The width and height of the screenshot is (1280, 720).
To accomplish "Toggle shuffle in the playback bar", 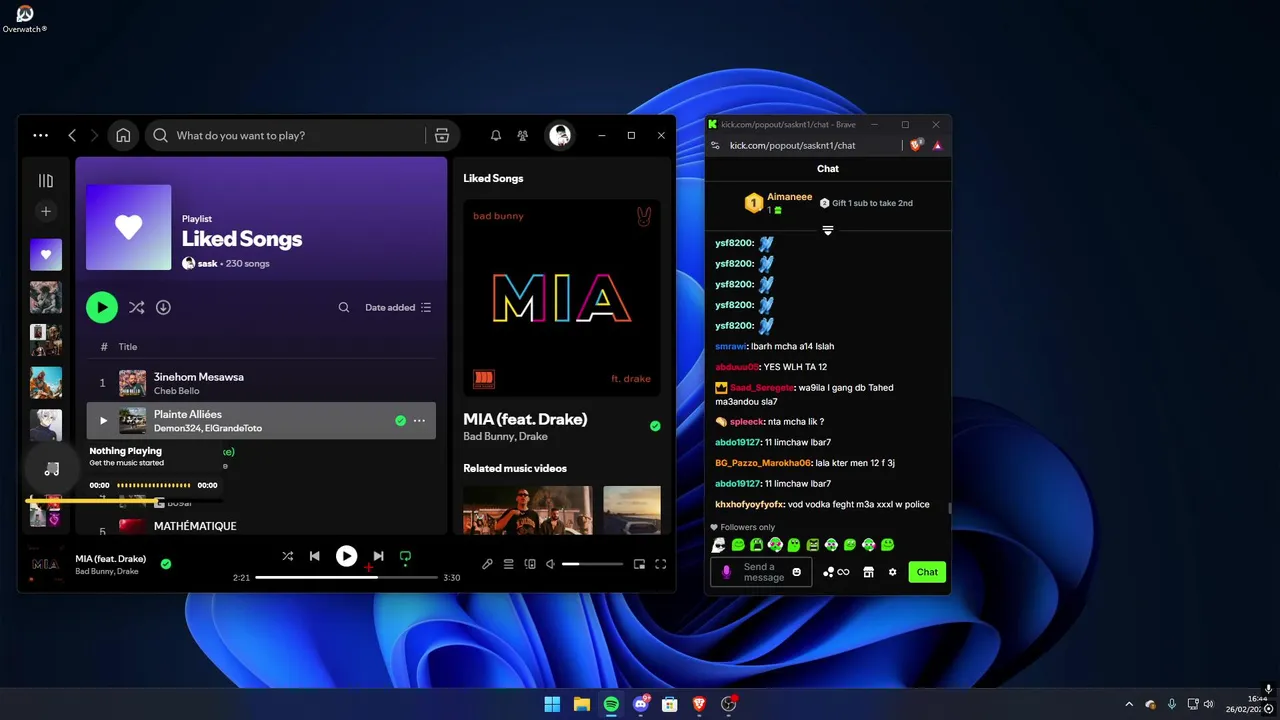I will pyautogui.click(x=287, y=556).
